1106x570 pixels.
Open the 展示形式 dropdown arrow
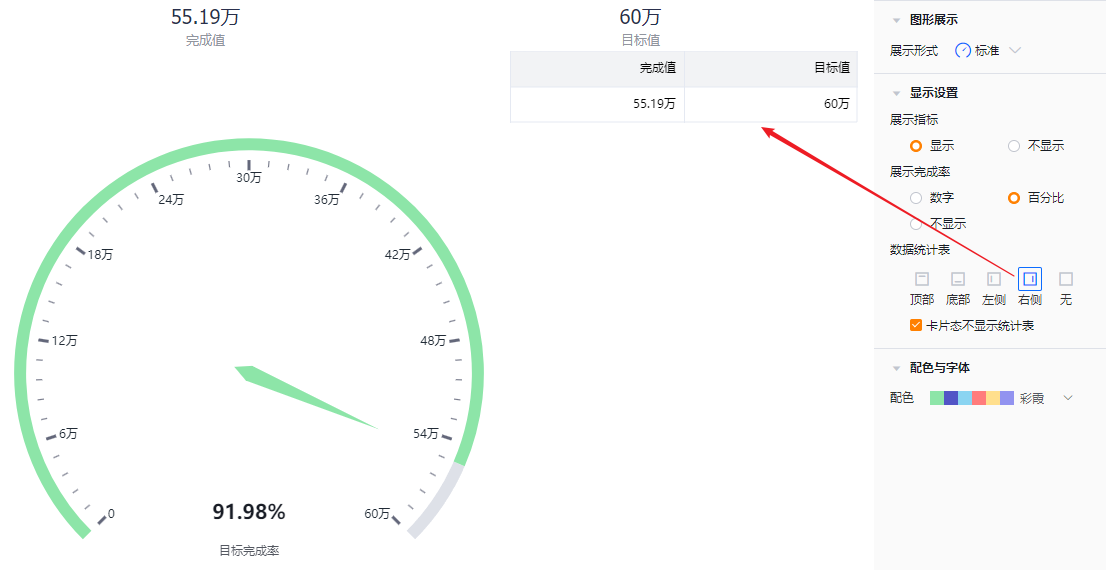tap(1015, 51)
